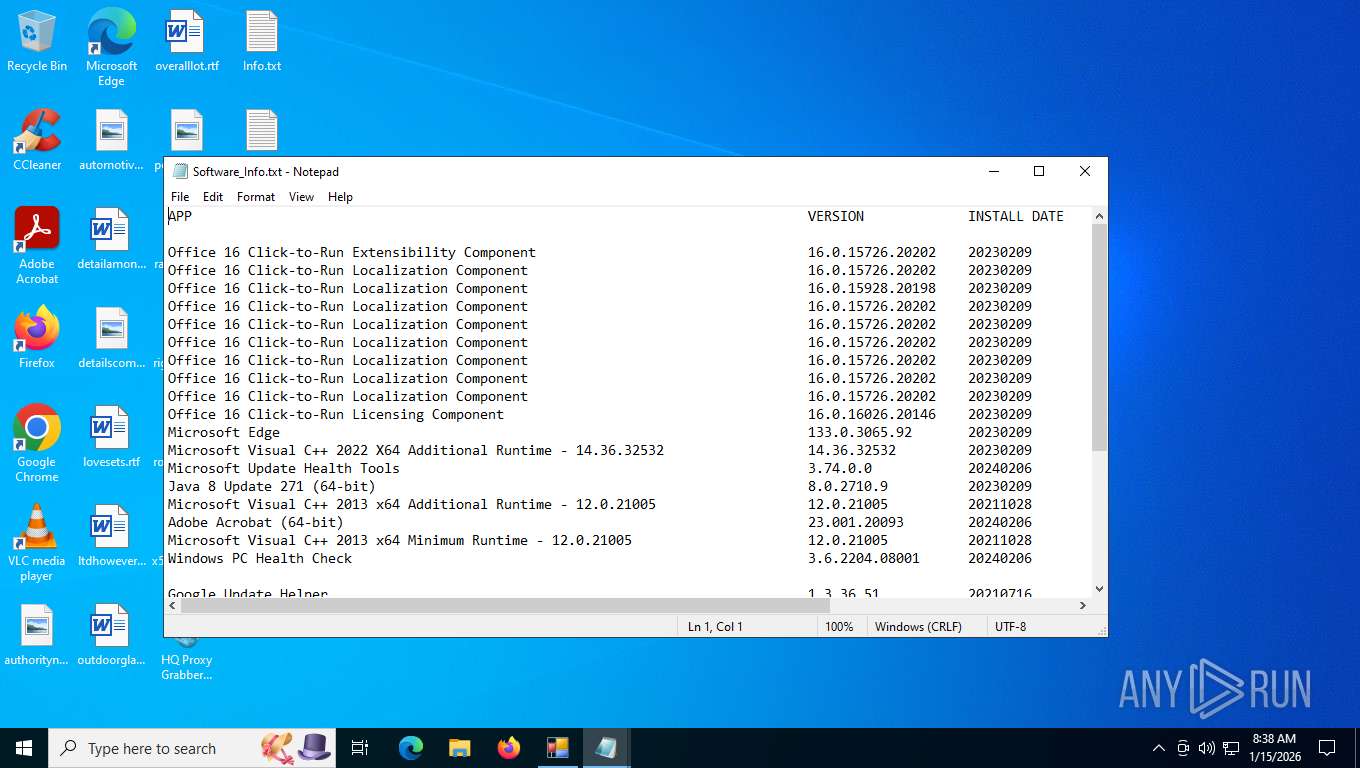Open the View menu in Notepad
Viewport: 1360px width, 768px height.
(x=301, y=197)
